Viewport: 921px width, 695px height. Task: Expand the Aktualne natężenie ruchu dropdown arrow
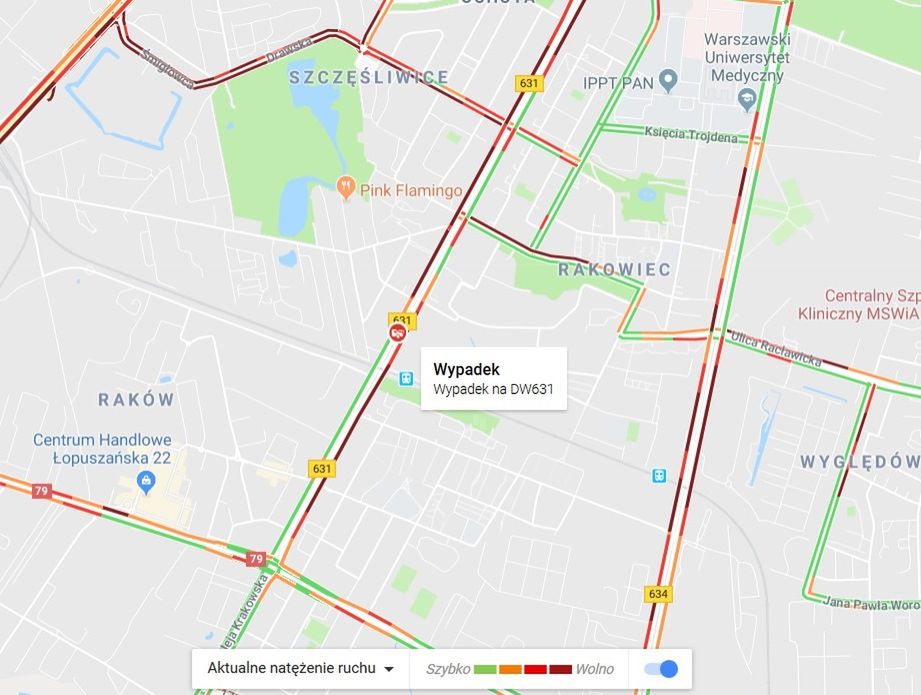tap(388, 669)
